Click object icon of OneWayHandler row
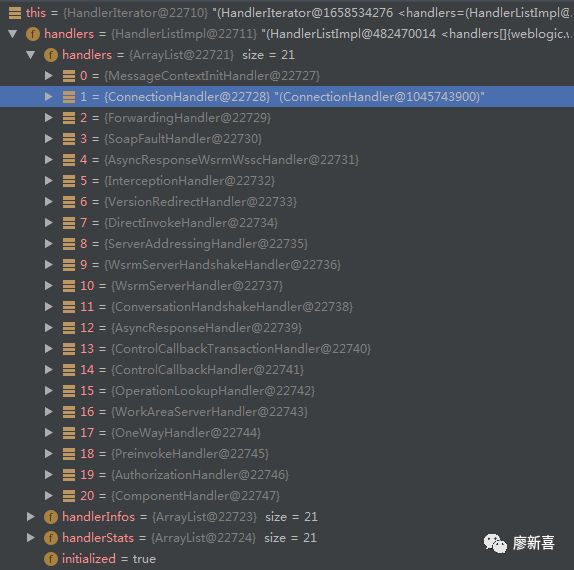The width and height of the screenshot is (574, 570). 69,433
